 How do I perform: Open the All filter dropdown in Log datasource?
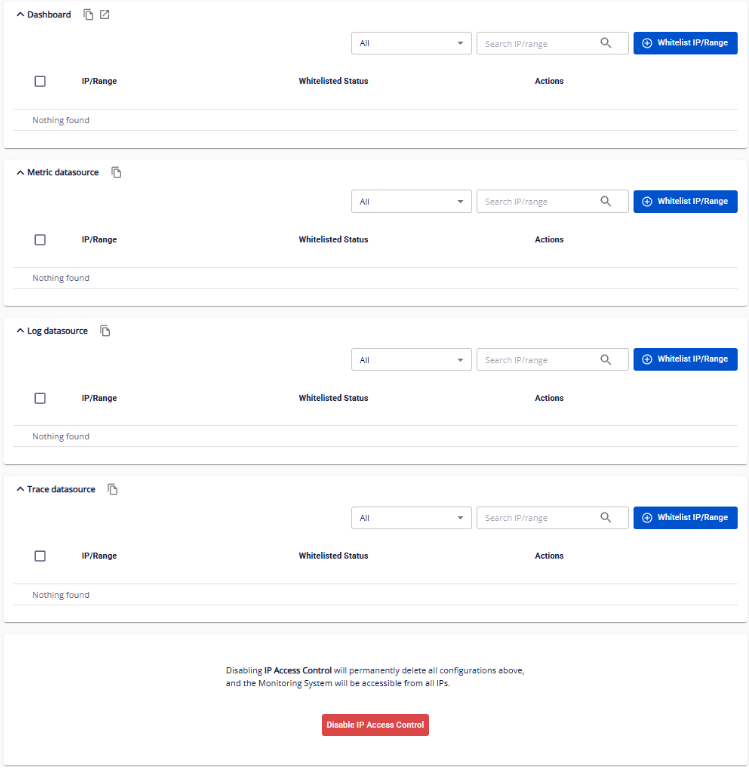tap(411, 360)
